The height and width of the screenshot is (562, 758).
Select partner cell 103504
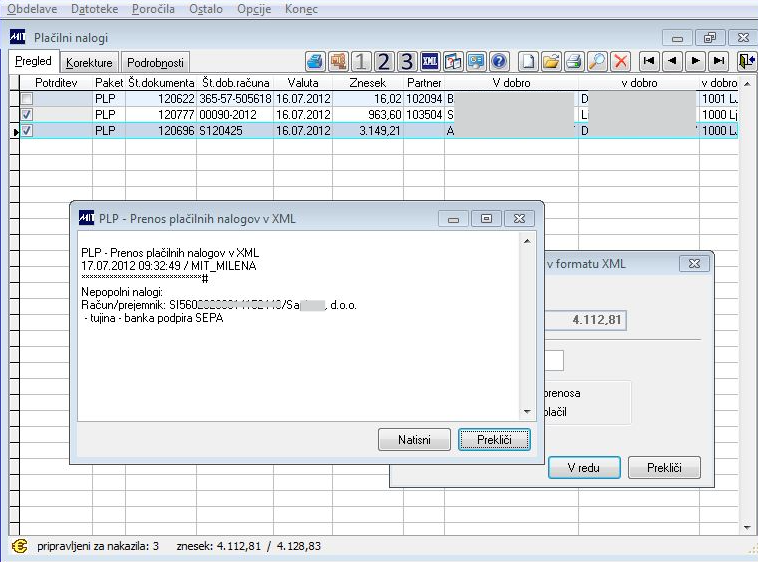click(x=424, y=115)
